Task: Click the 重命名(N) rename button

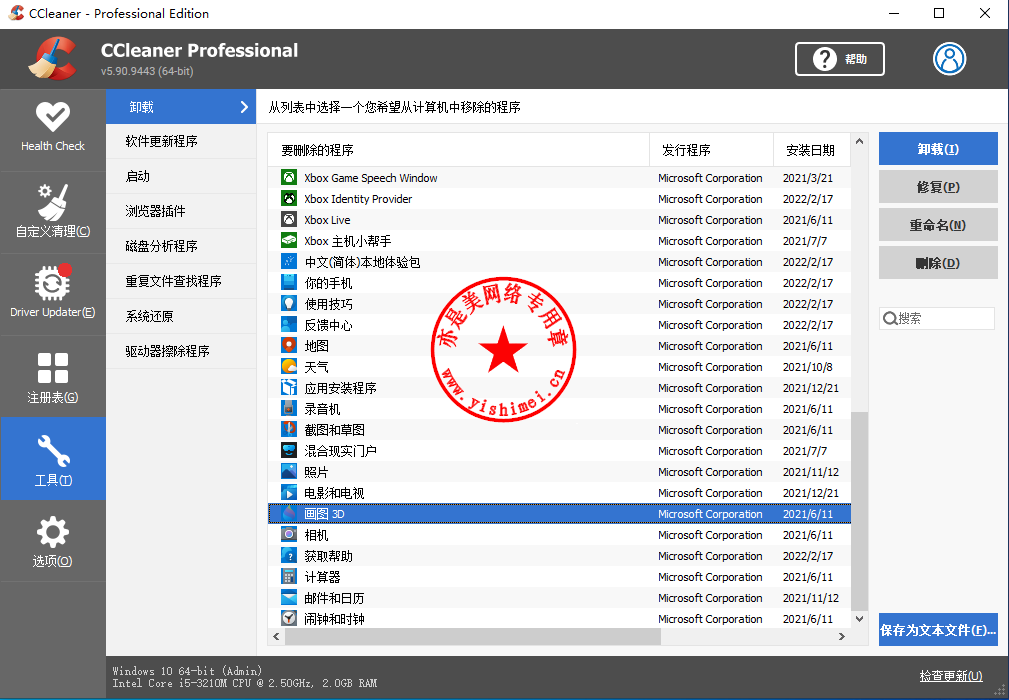Action: (x=938, y=225)
